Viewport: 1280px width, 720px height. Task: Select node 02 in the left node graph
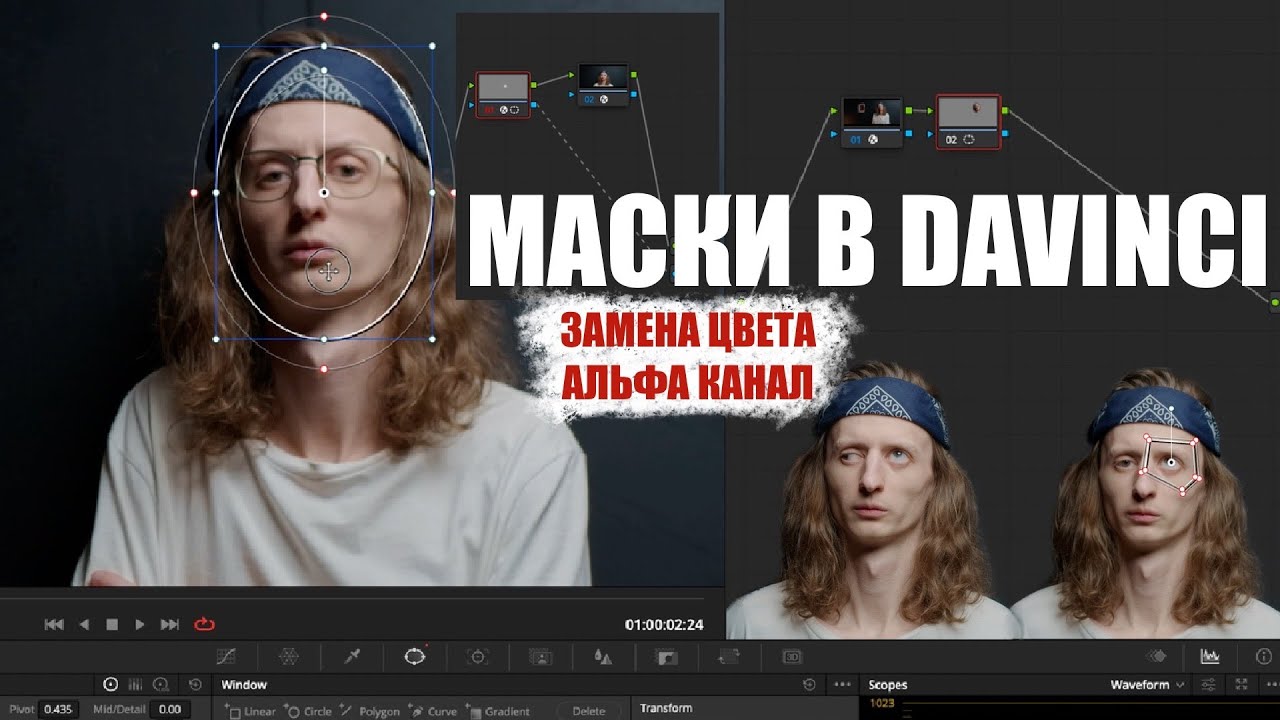pyautogui.click(x=604, y=85)
